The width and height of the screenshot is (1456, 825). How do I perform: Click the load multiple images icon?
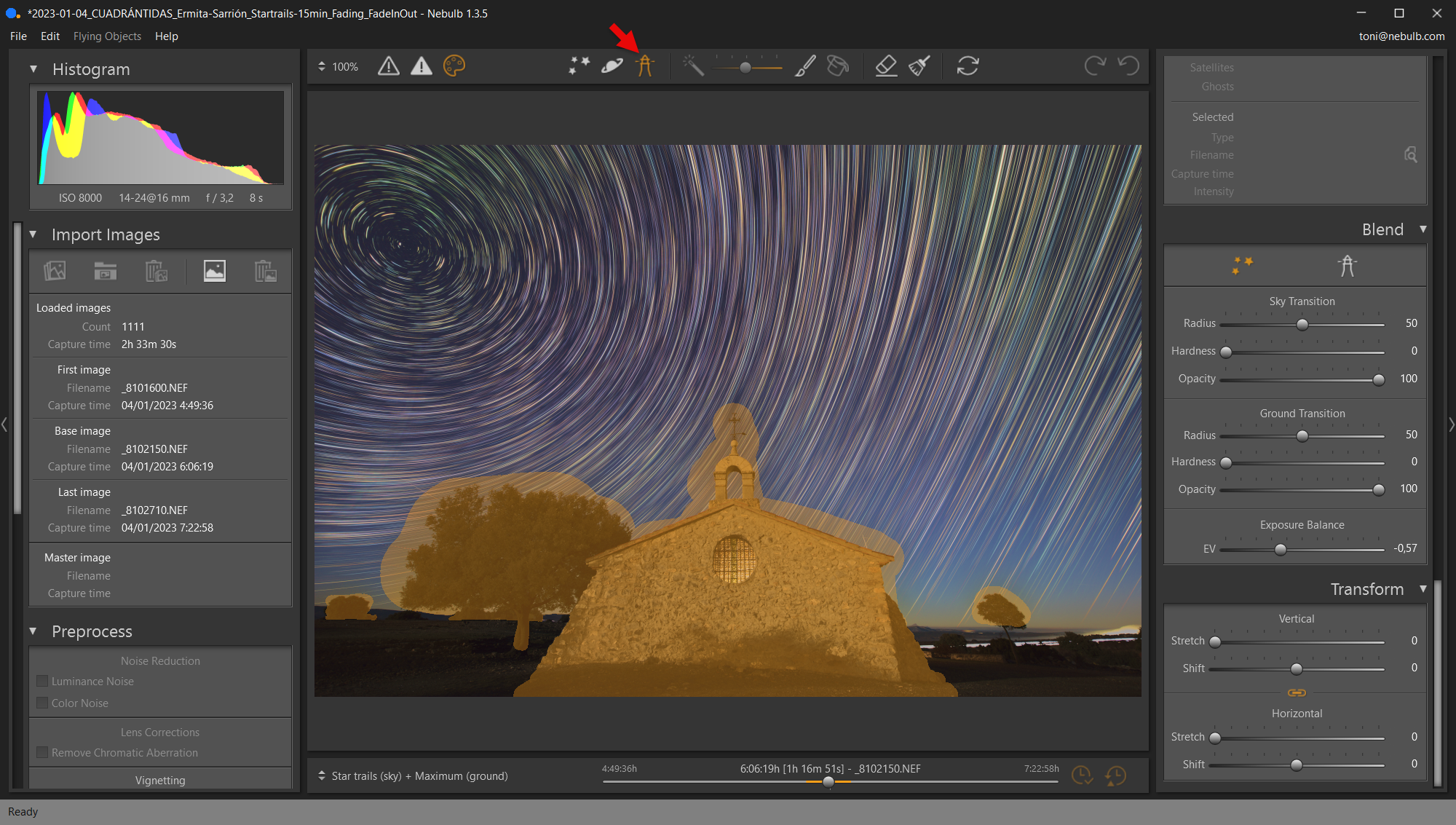[x=55, y=271]
